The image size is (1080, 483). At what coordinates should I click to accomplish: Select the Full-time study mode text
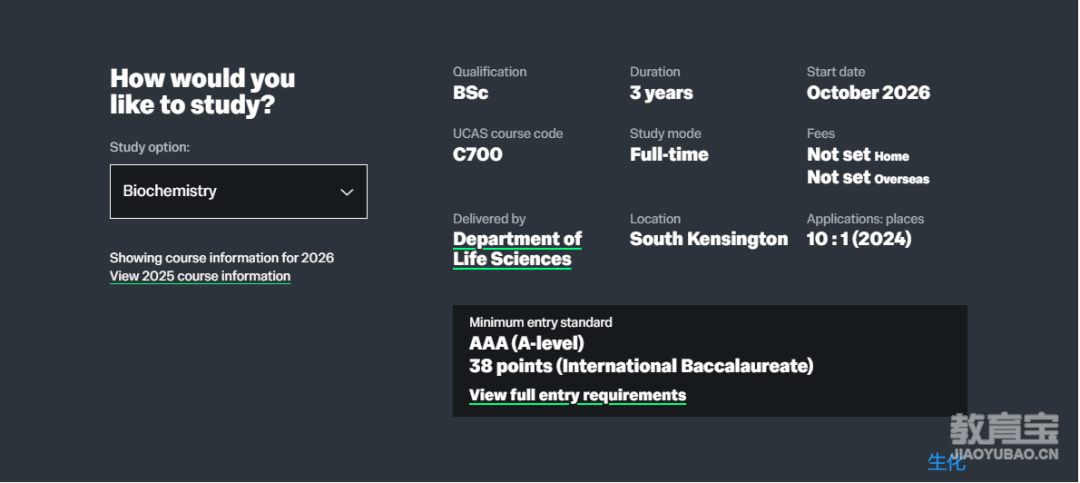click(x=669, y=154)
